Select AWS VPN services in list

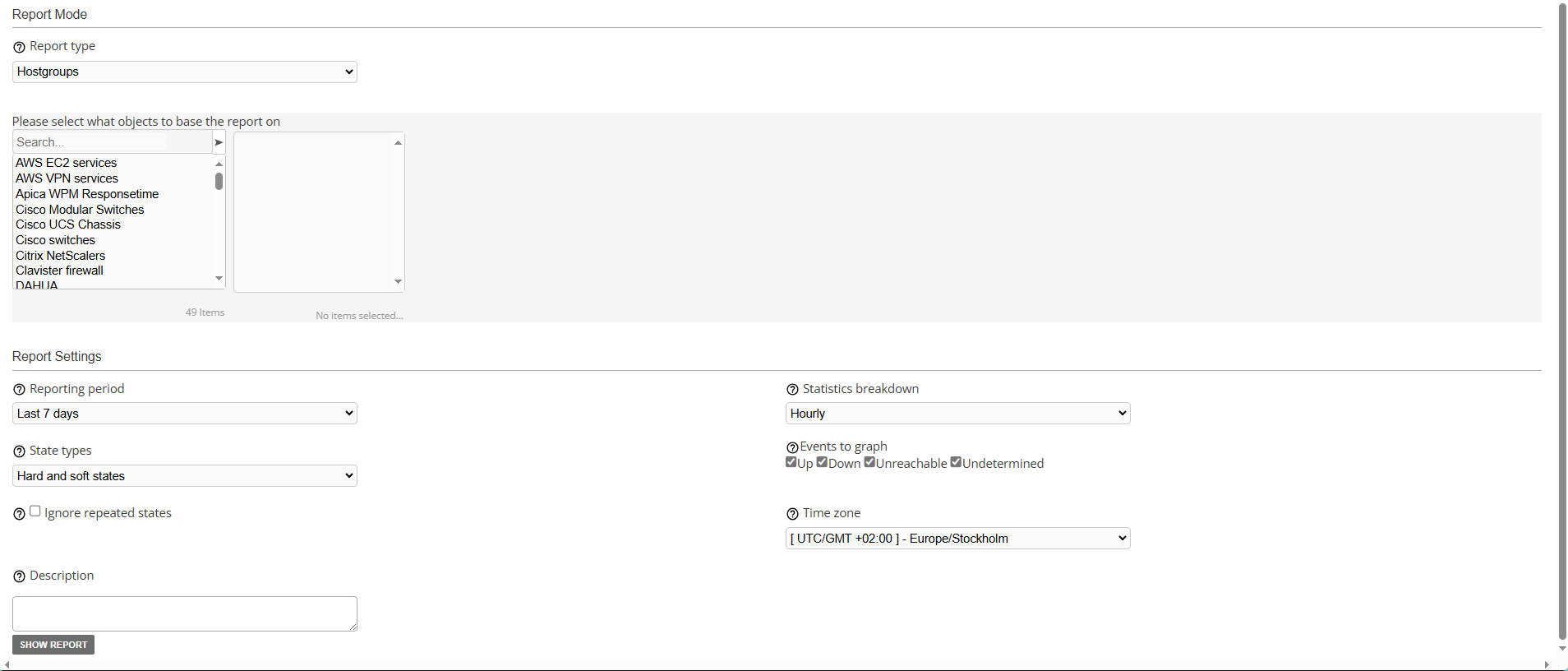(67, 178)
